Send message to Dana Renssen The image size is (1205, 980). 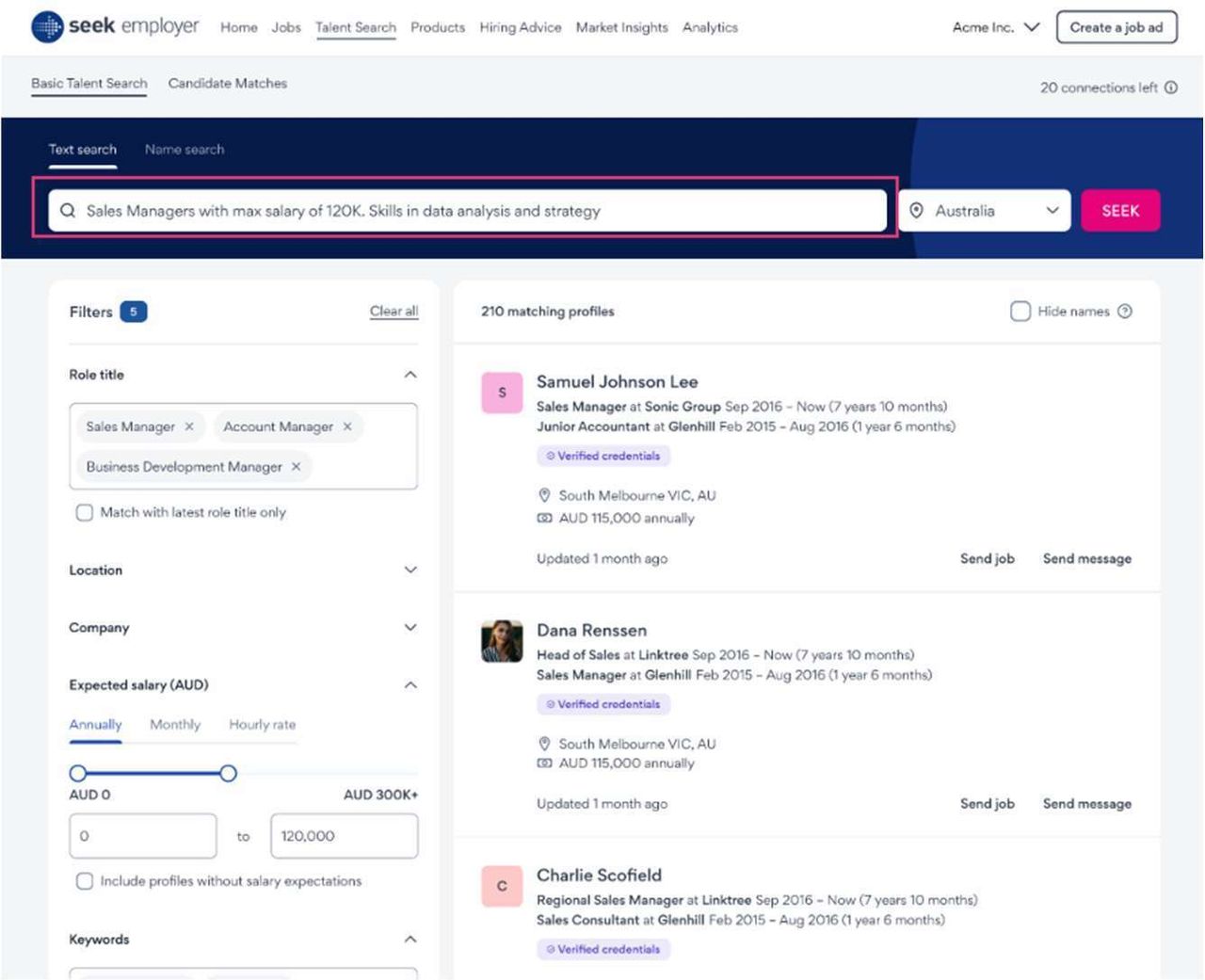click(1087, 803)
